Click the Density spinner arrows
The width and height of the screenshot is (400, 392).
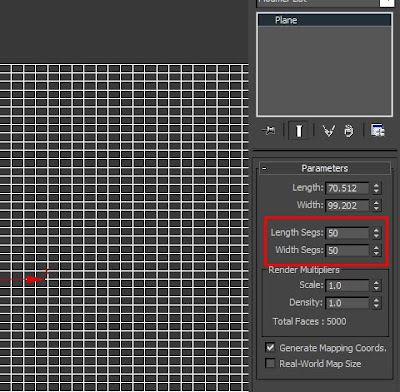click(376, 303)
